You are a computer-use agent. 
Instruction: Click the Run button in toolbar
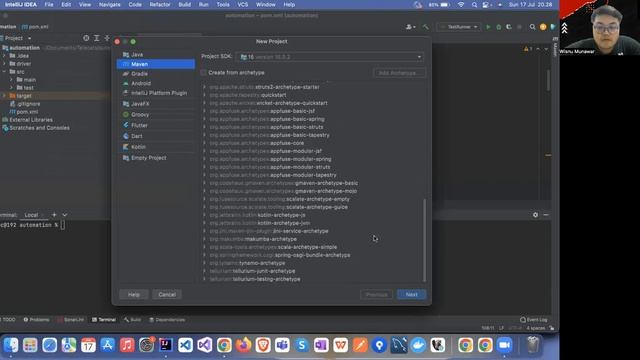tap(488, 27)
